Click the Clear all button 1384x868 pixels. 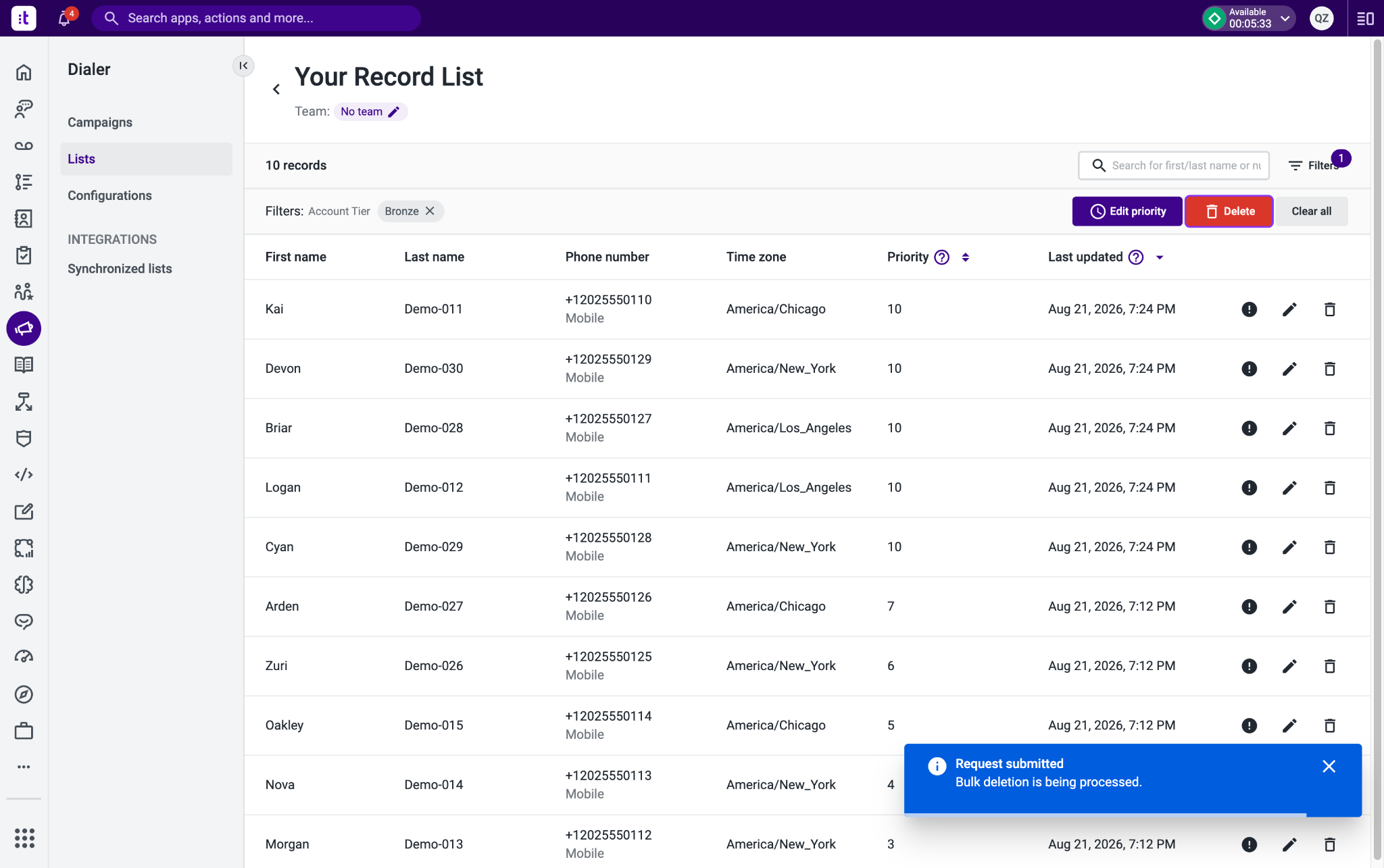point(1311,211)
